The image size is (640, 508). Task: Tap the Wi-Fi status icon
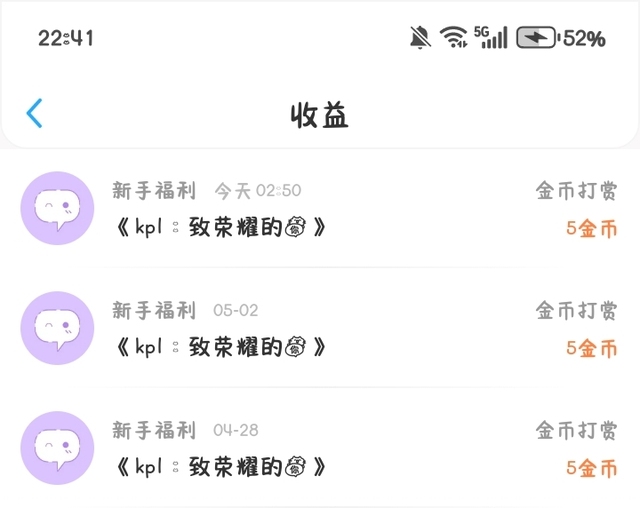[x=454, y=38]
